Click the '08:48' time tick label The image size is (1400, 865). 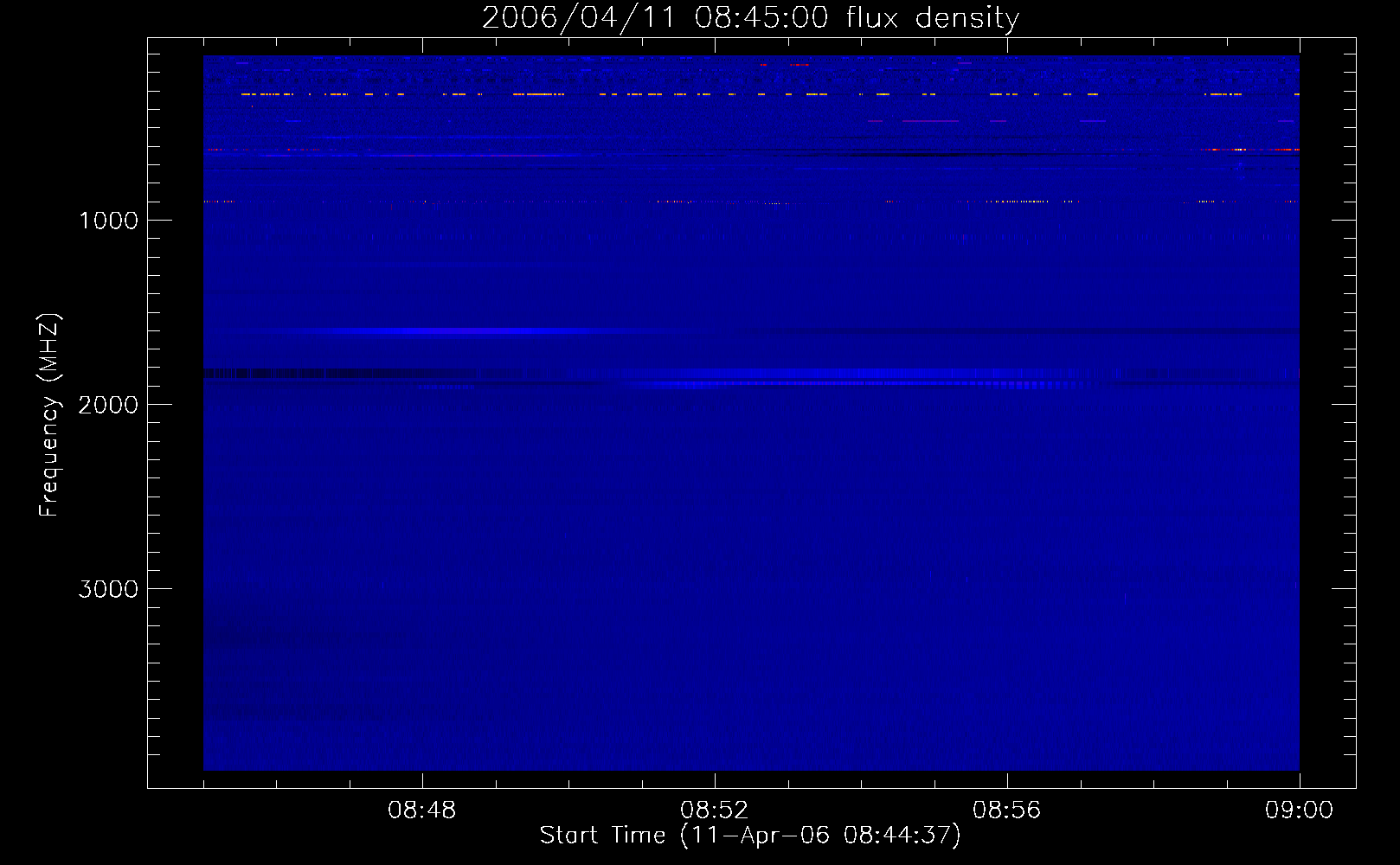[x=422, y=811]
